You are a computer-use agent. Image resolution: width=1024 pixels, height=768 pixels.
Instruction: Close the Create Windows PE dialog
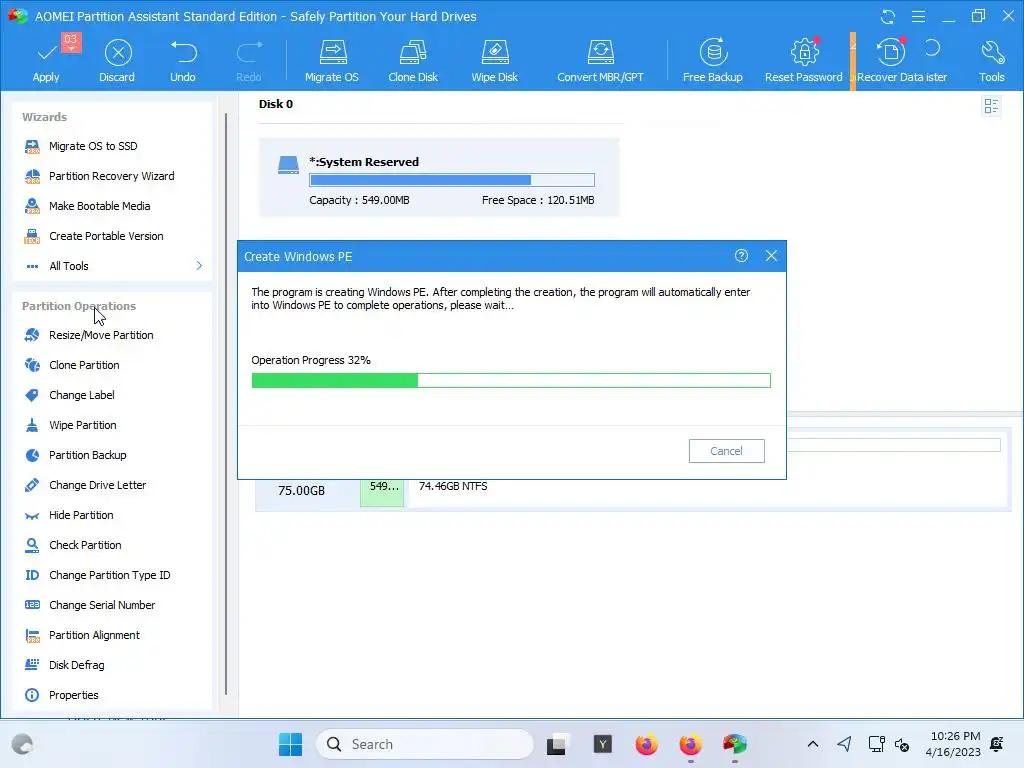[x=771, y=256]
